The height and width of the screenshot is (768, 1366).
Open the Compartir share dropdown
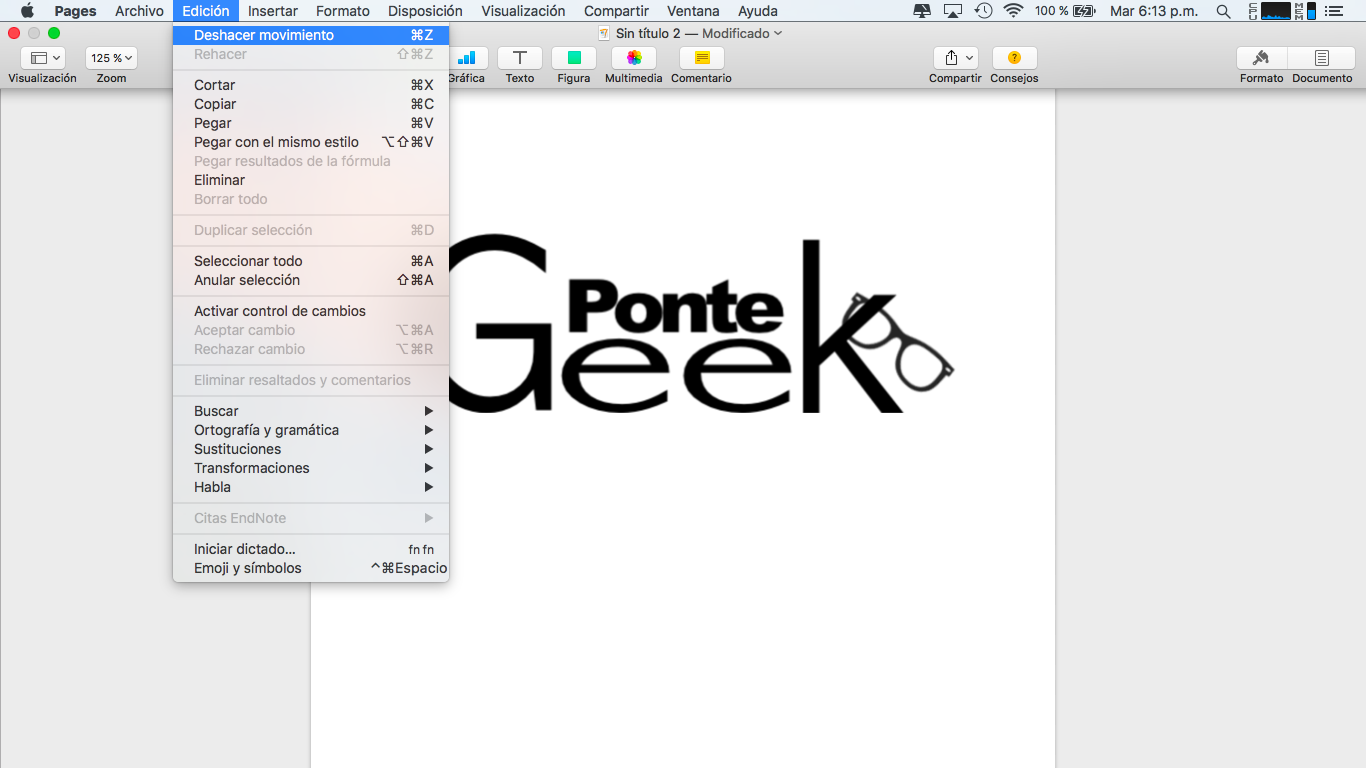pos(955,58)
